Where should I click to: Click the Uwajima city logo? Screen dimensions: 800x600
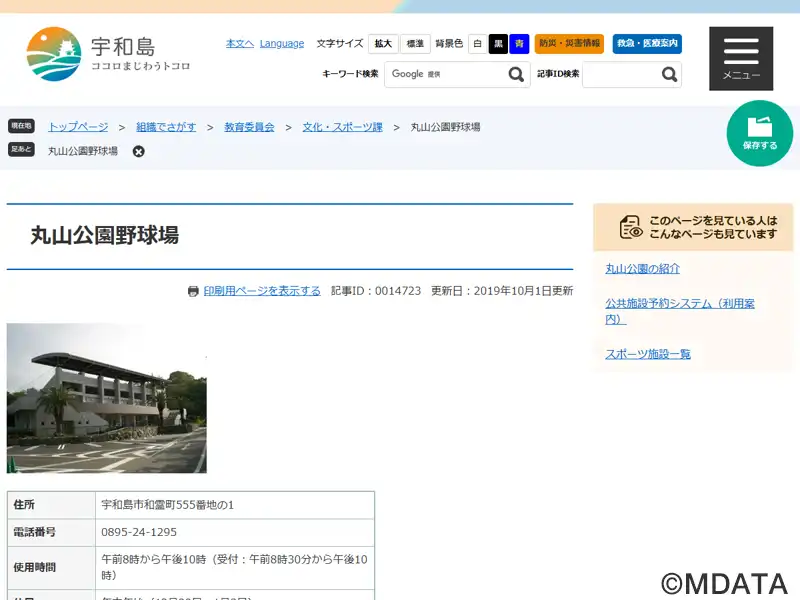(108, 54)
